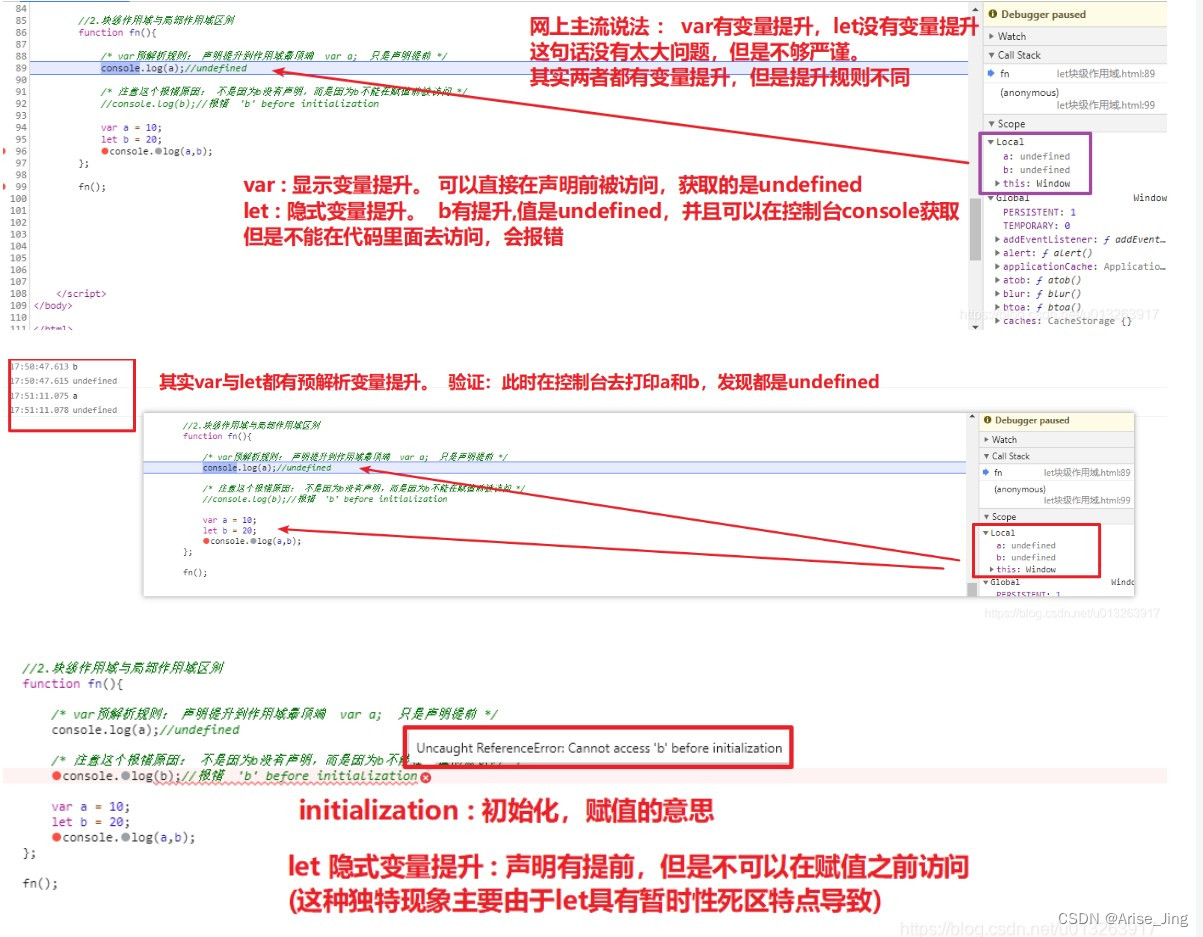The height and width of the screenshot is (937, 1203).
Task: Expand the caches CacheStorage entry
Action: click(997, 321)
